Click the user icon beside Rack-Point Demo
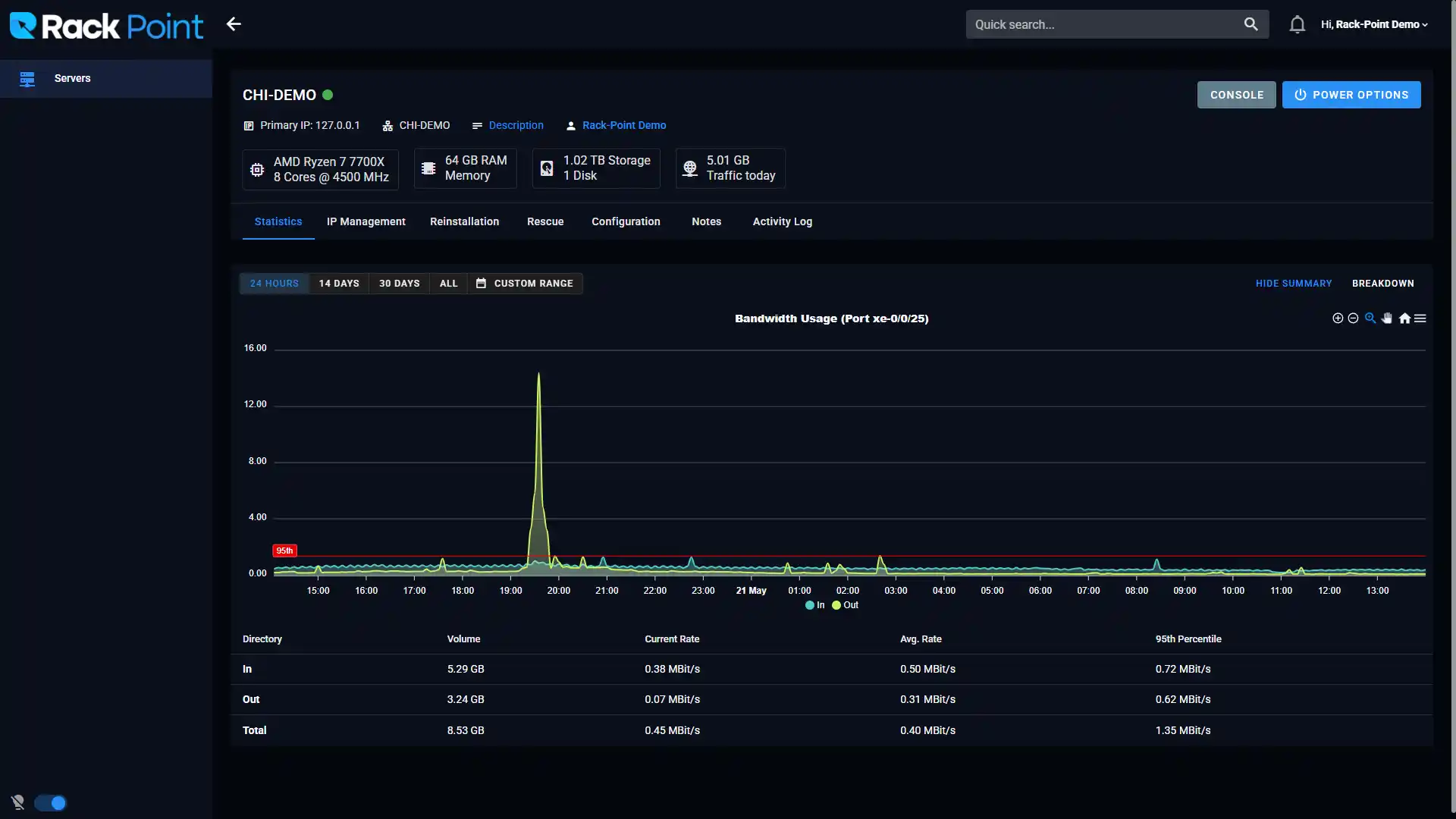The height and width of the screenshot is (819, 1456). tap(571, 126)
